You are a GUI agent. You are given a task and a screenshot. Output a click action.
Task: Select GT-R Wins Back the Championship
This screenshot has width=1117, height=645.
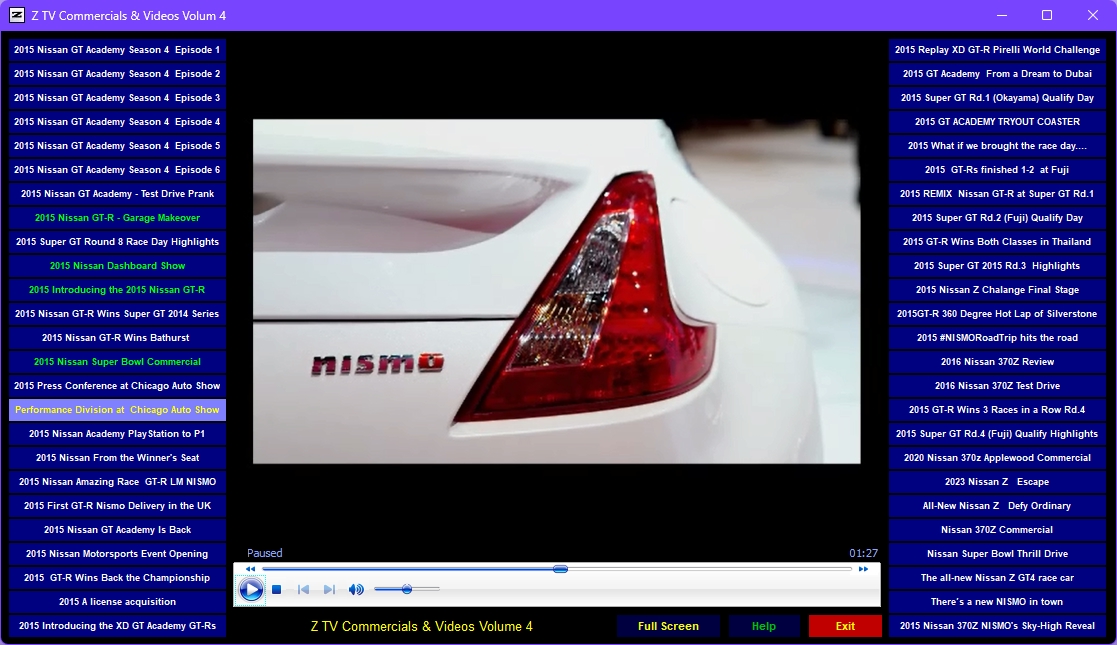click(117, 577)
